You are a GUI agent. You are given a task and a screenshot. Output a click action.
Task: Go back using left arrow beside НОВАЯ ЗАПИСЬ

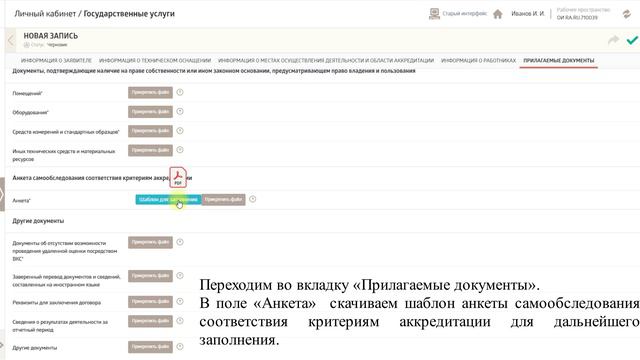[x=11, y=40]
